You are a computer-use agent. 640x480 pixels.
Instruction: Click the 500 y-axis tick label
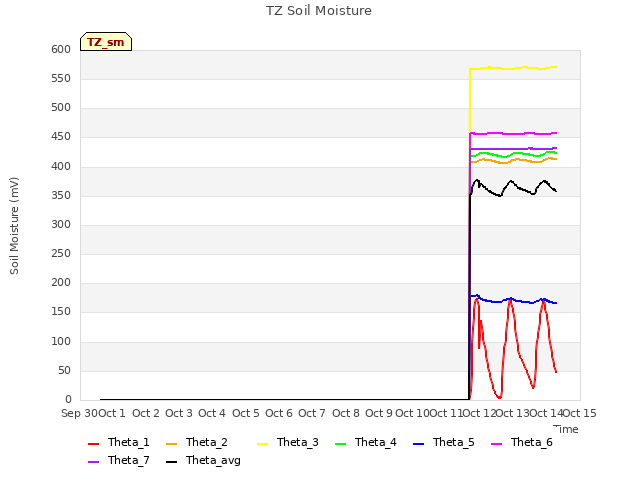click(61, 108)
